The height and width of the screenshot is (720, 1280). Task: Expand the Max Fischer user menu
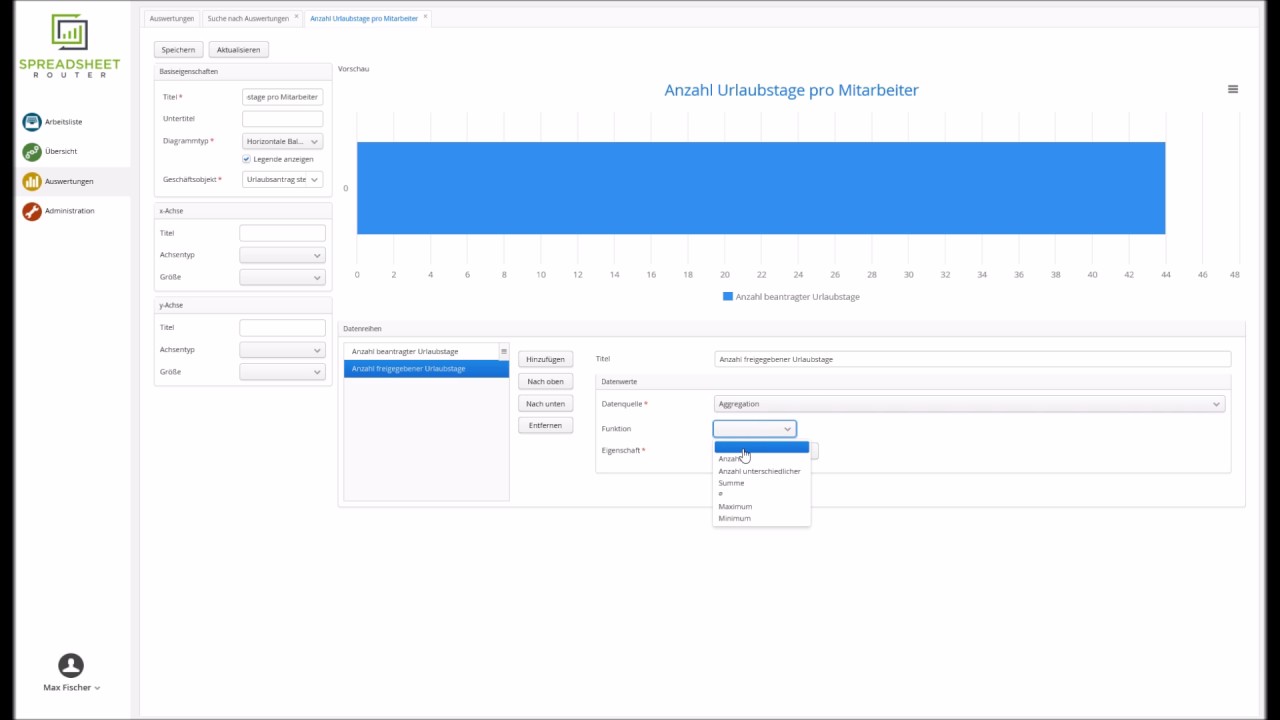(71, 688)
